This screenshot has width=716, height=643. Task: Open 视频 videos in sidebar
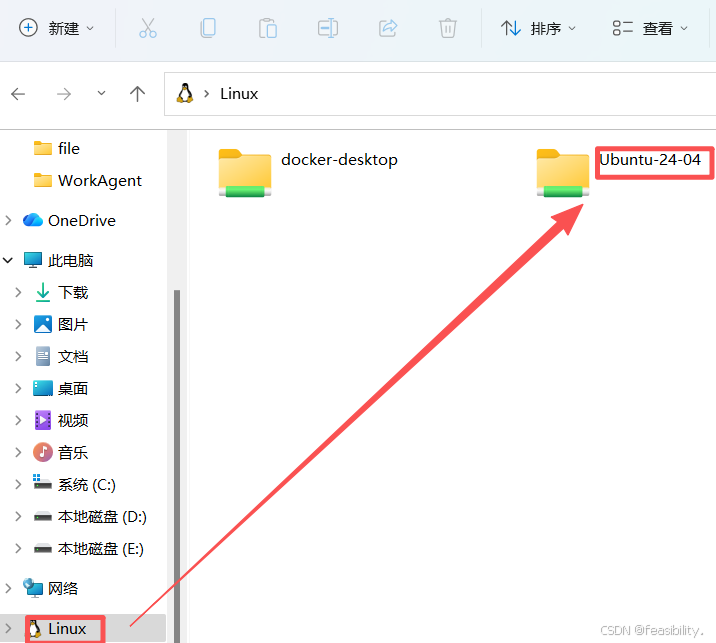click(61, 421)
